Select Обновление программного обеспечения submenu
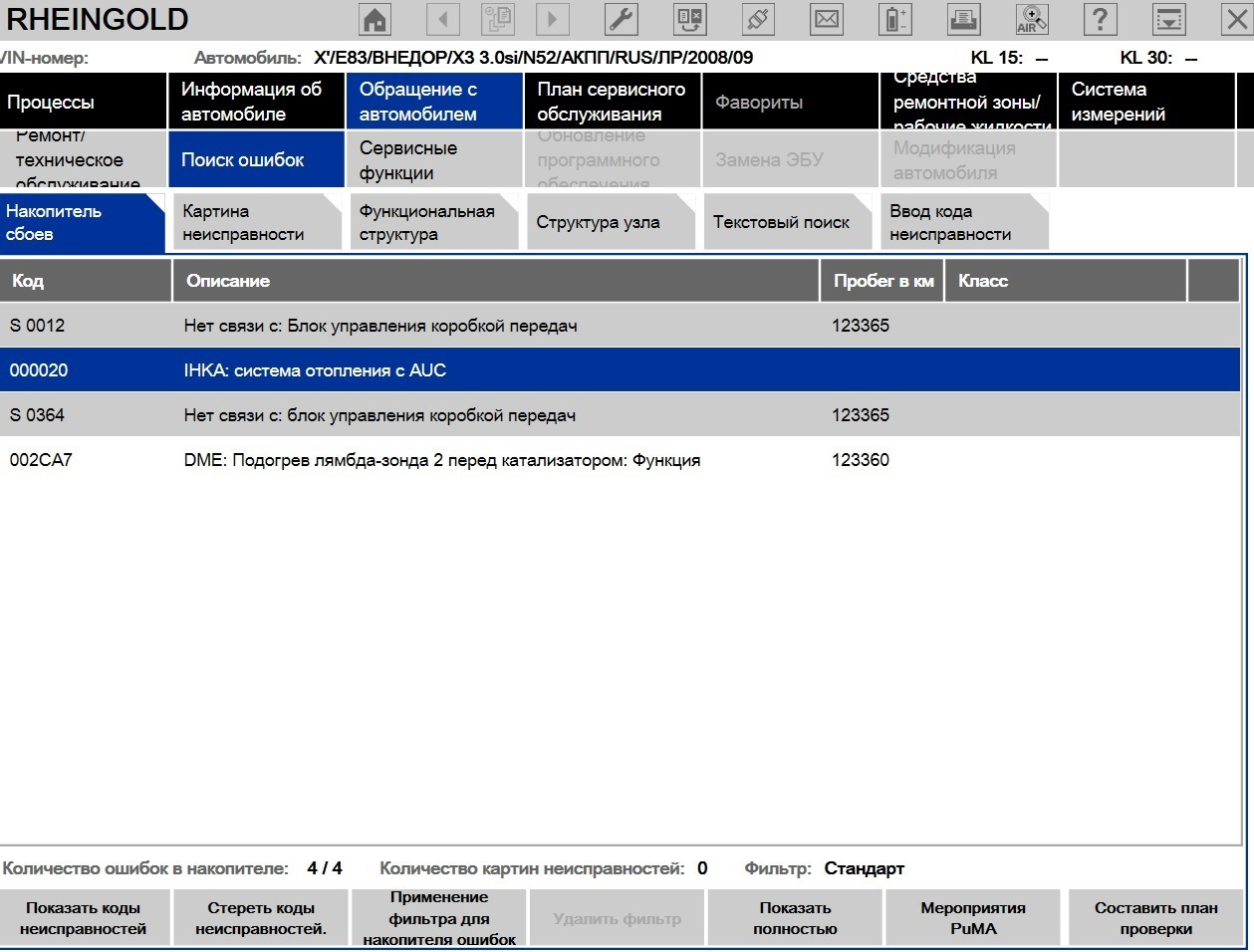The image size is (1254, 952). [x=613, y=159]
